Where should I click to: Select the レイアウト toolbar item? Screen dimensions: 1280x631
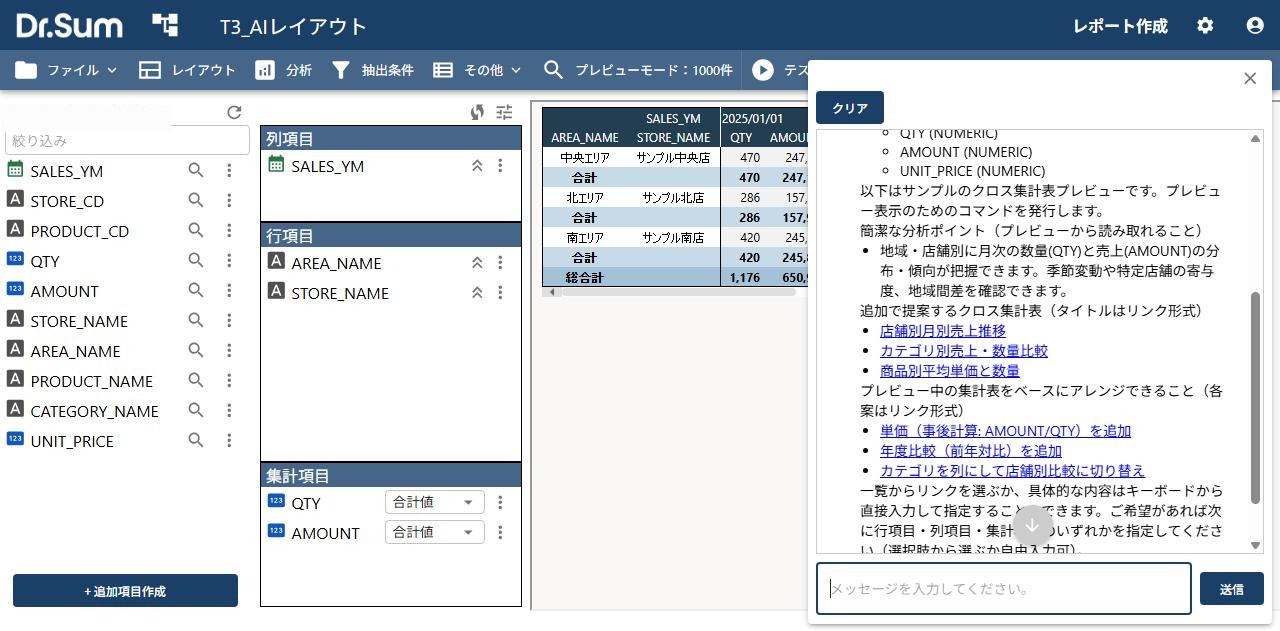pyautogui.click(x=187, y=70)
